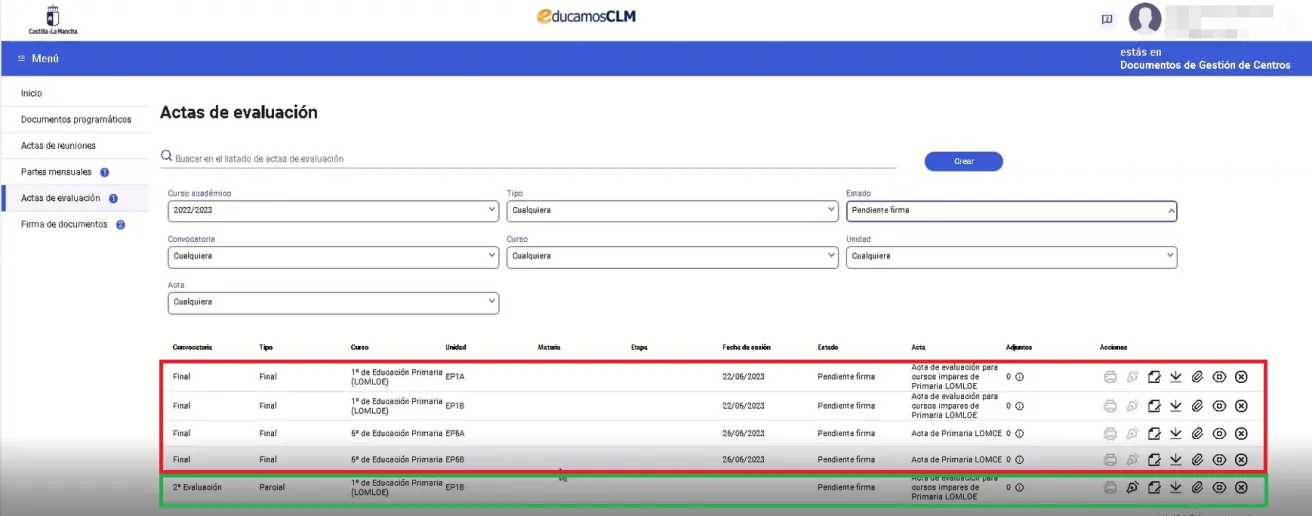Go to Partes mensuales in the sidebar
Viewport: 1312px width, 516px height.
coord(56,172)
